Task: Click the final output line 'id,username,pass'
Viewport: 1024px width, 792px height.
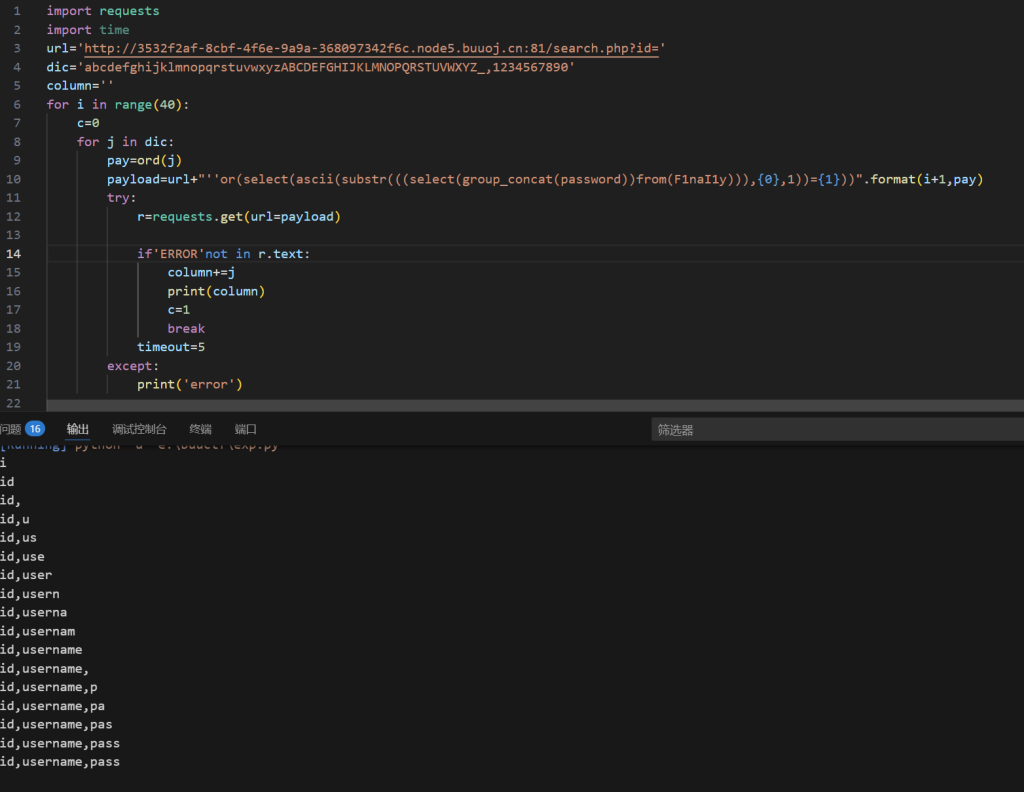Action: pos(60,762)
